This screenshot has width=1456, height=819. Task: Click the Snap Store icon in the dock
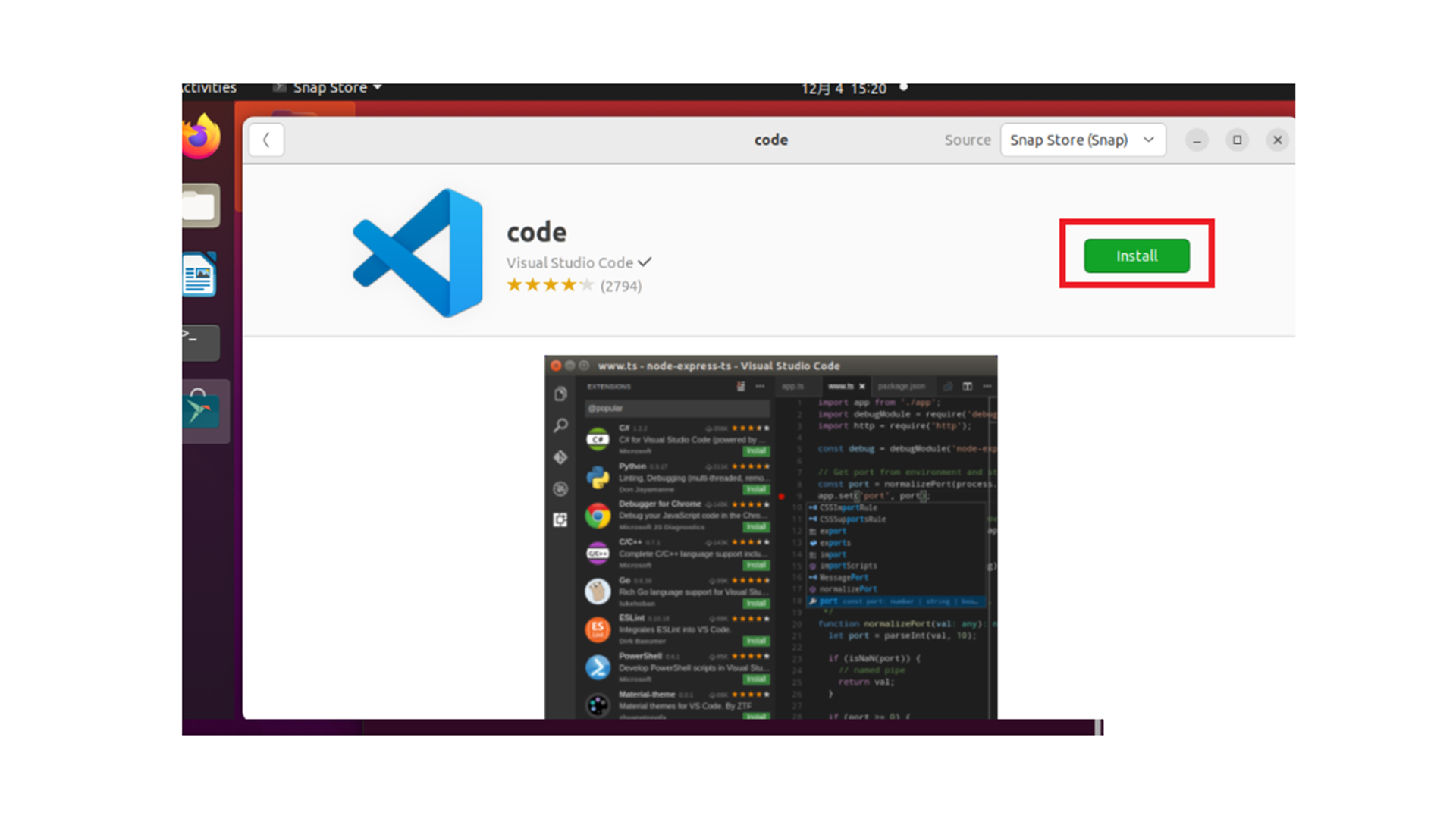coord(201,411)
